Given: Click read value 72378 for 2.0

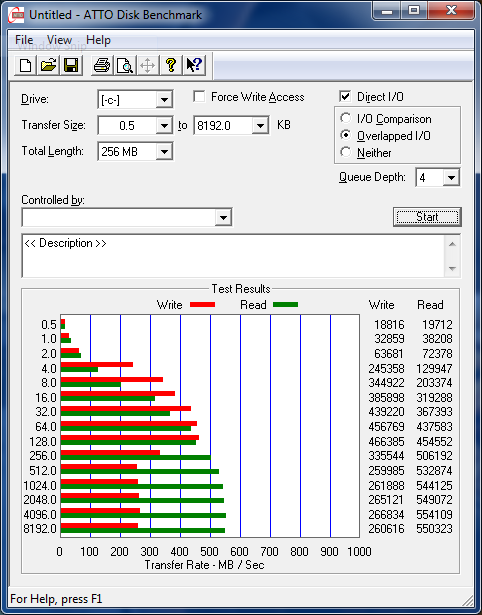Looking at the screenshot, I should click(x=437, y=354).
